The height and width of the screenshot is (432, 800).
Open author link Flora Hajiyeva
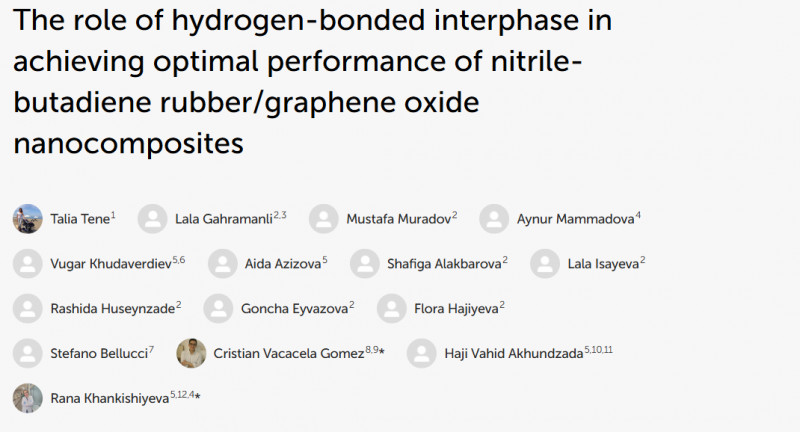click(456, 309)
